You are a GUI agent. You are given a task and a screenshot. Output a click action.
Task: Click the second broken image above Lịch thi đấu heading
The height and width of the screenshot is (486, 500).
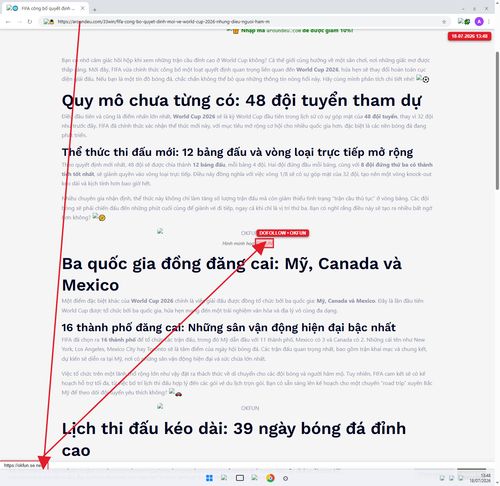click(x=160, y=406)
